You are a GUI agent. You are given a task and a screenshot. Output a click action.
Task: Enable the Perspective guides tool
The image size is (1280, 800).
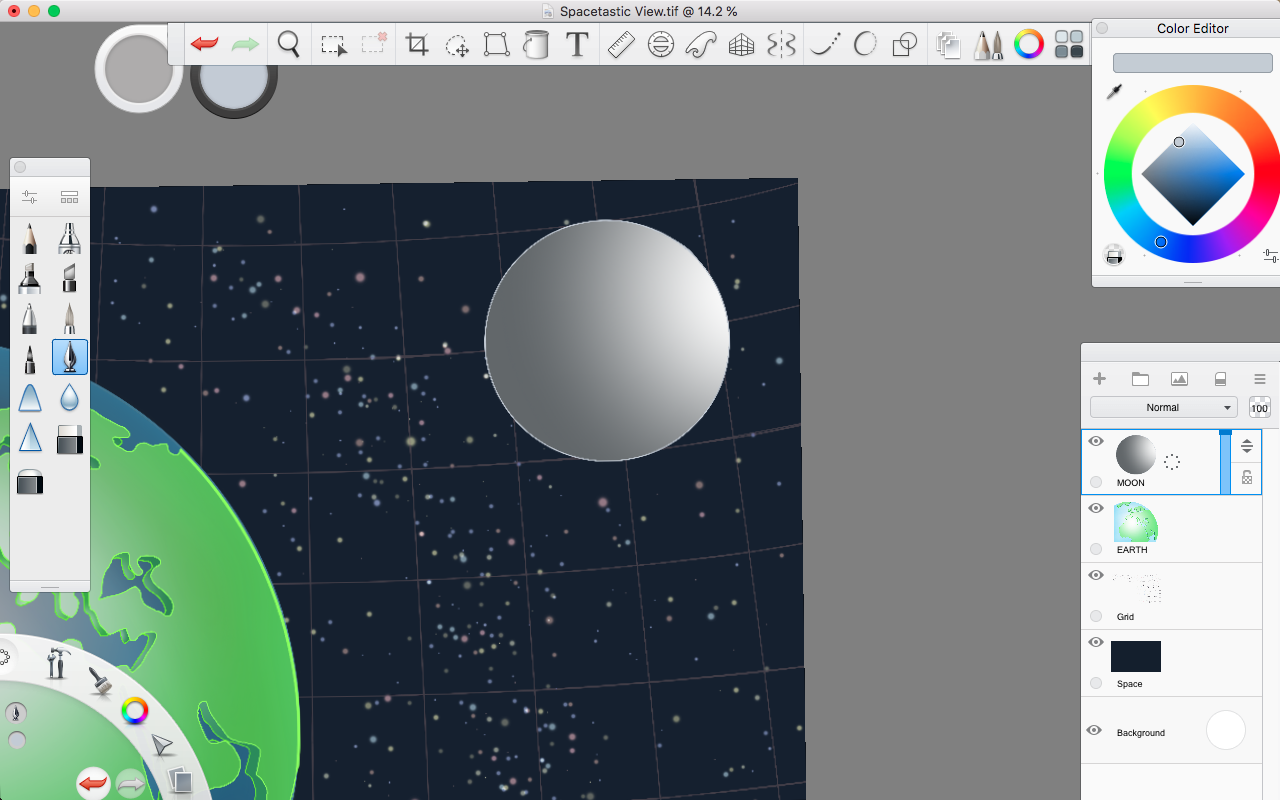741,45
